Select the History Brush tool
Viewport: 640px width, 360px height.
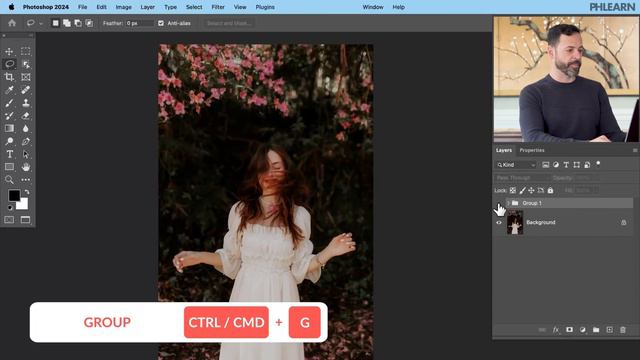click(9, 116)
